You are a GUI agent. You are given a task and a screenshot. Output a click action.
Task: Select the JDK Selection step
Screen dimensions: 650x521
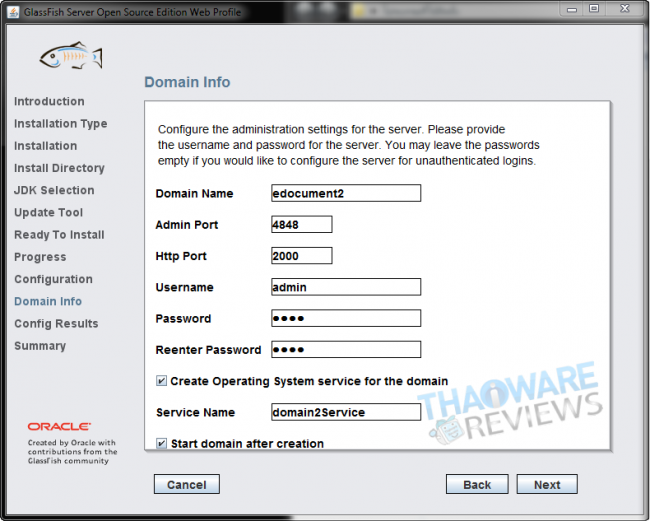click(54, 190)
